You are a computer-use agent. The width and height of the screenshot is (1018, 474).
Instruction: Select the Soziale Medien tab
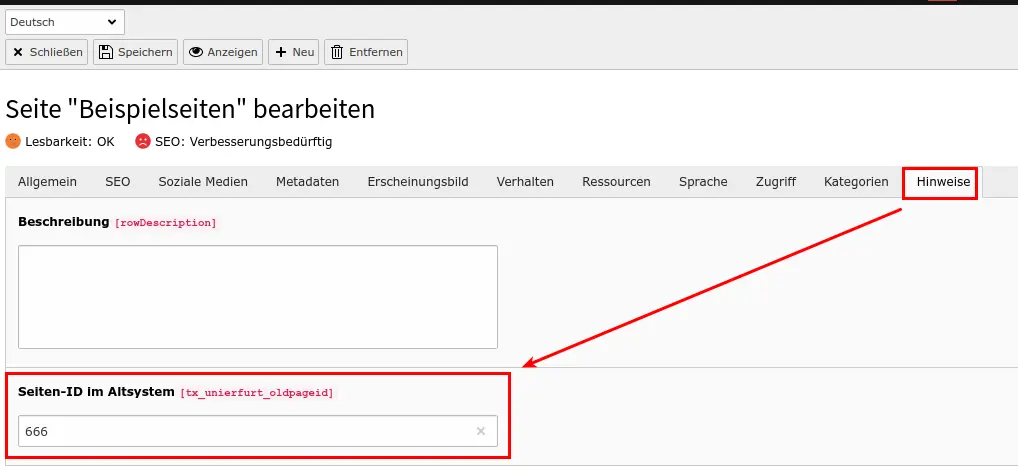(203, 182)
